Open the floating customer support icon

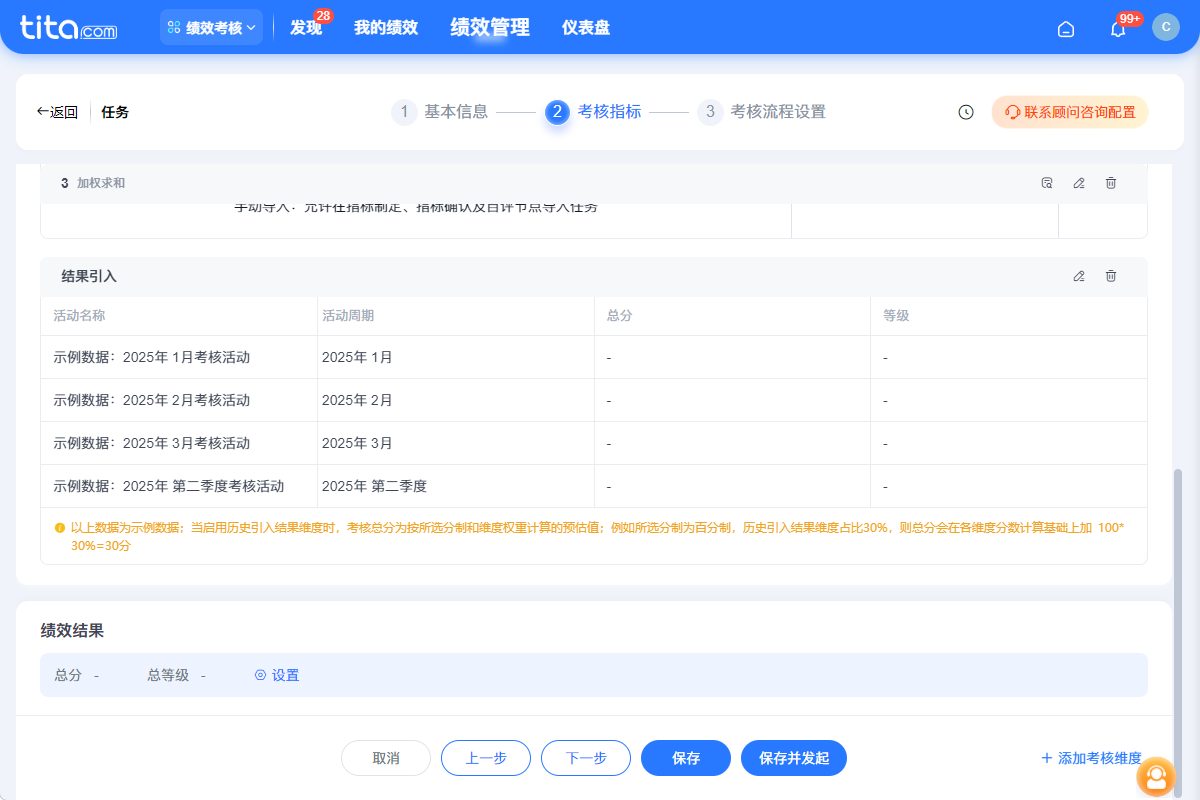pyautogui.click(x=1156, y=777)
